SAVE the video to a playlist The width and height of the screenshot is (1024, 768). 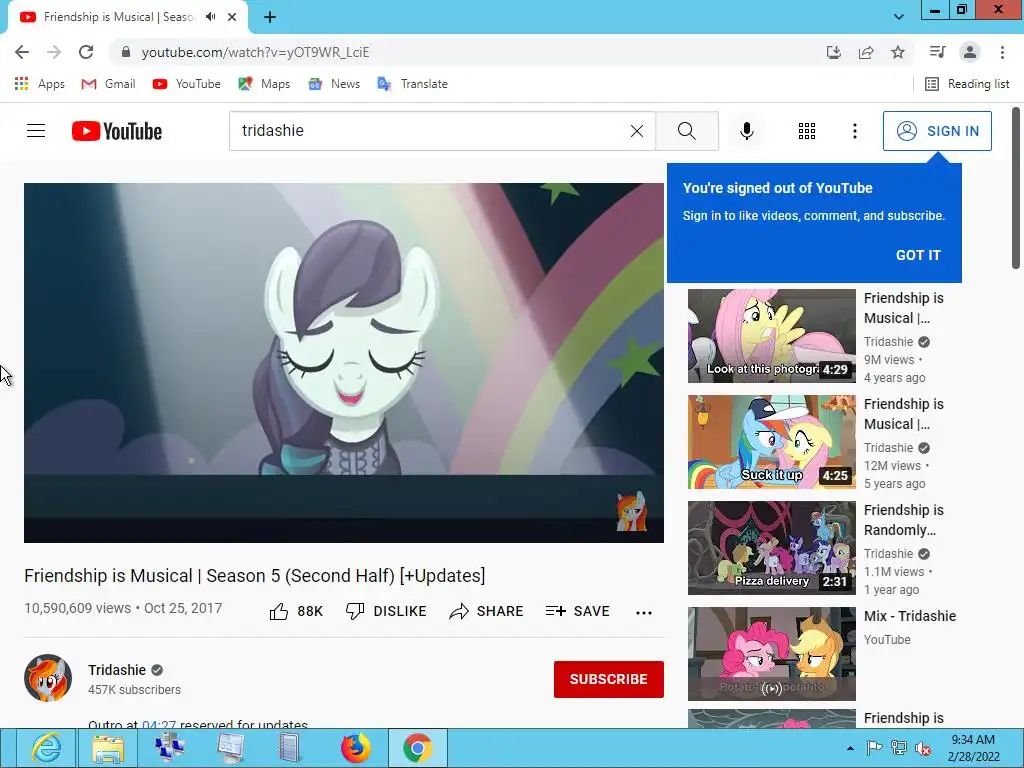577,611
